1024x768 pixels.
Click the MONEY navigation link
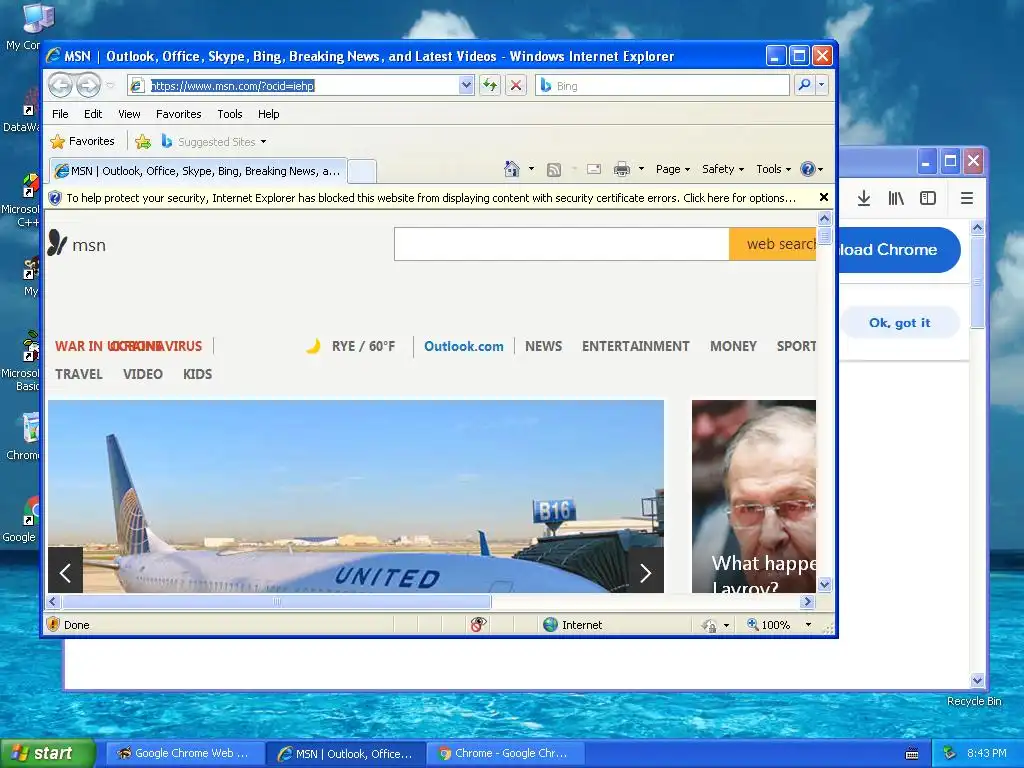(x=733, y=346)
